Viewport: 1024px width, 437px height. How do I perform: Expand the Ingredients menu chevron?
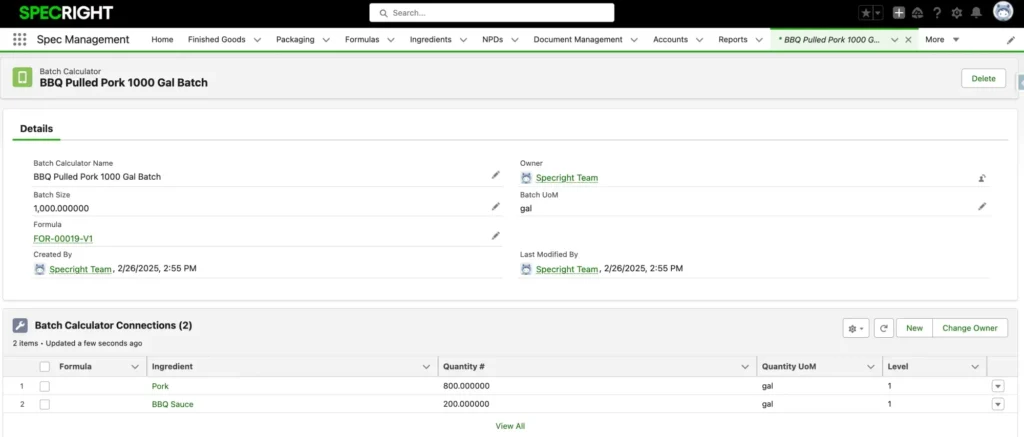[463, 40]
